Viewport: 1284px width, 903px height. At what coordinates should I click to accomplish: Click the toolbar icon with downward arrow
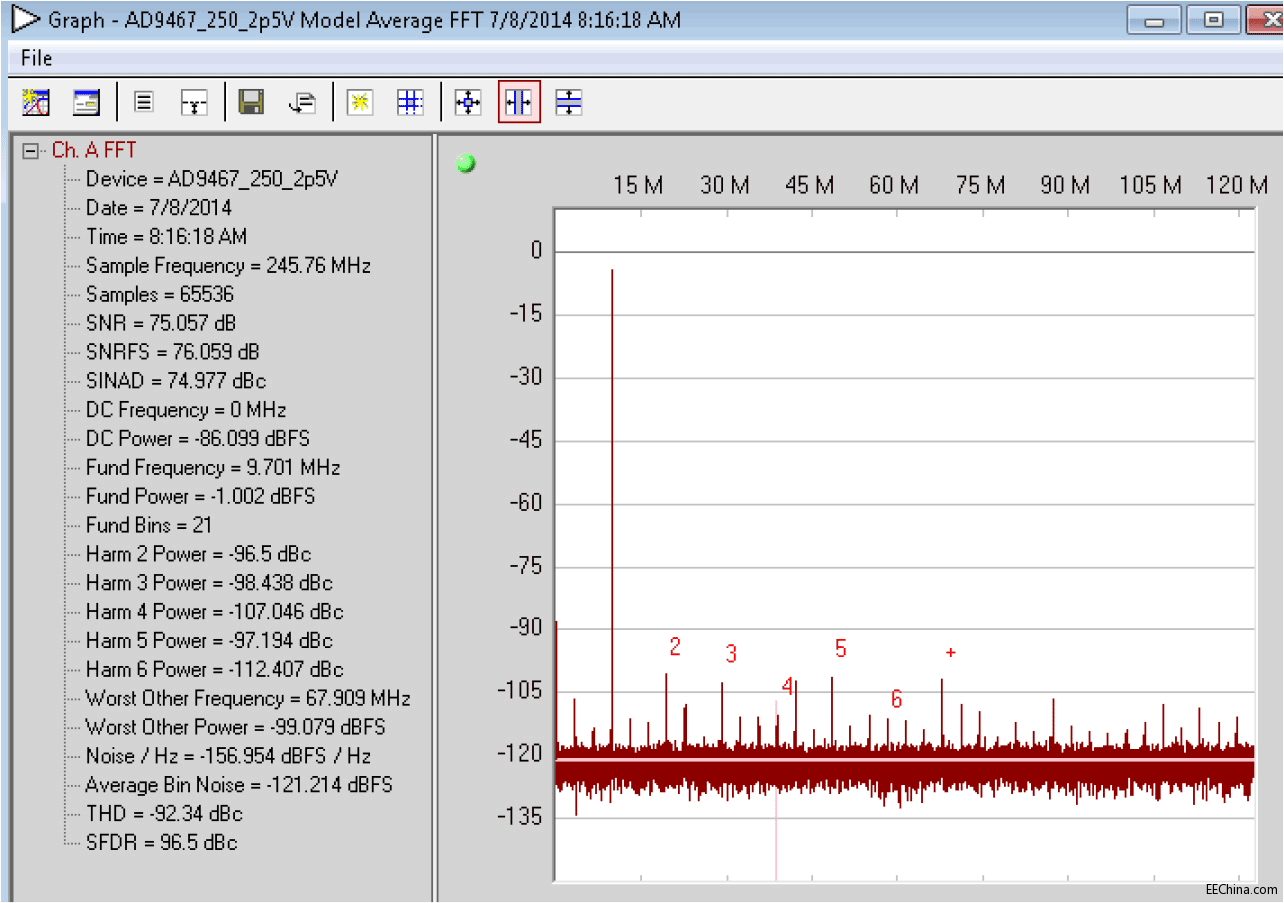(x=194, y=102)
